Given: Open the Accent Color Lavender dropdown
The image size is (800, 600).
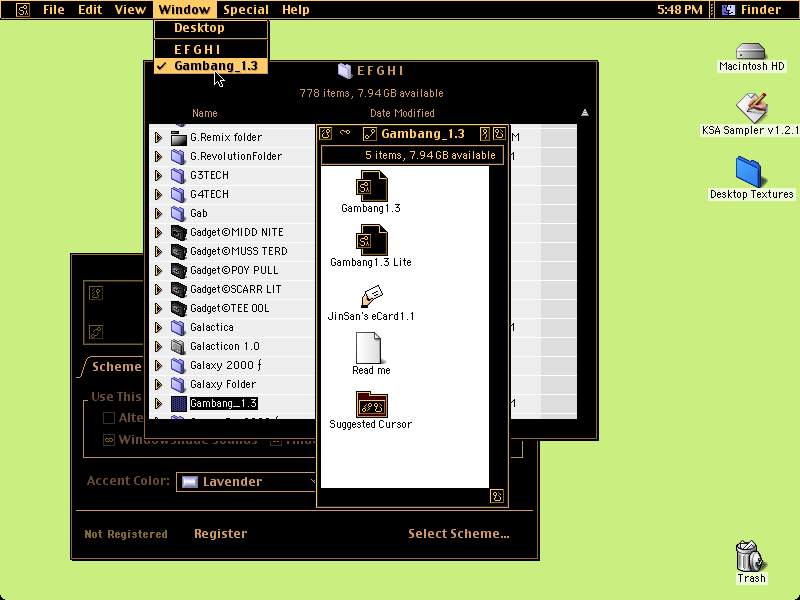Looking at the screenshot, I should tap(246, 482).
